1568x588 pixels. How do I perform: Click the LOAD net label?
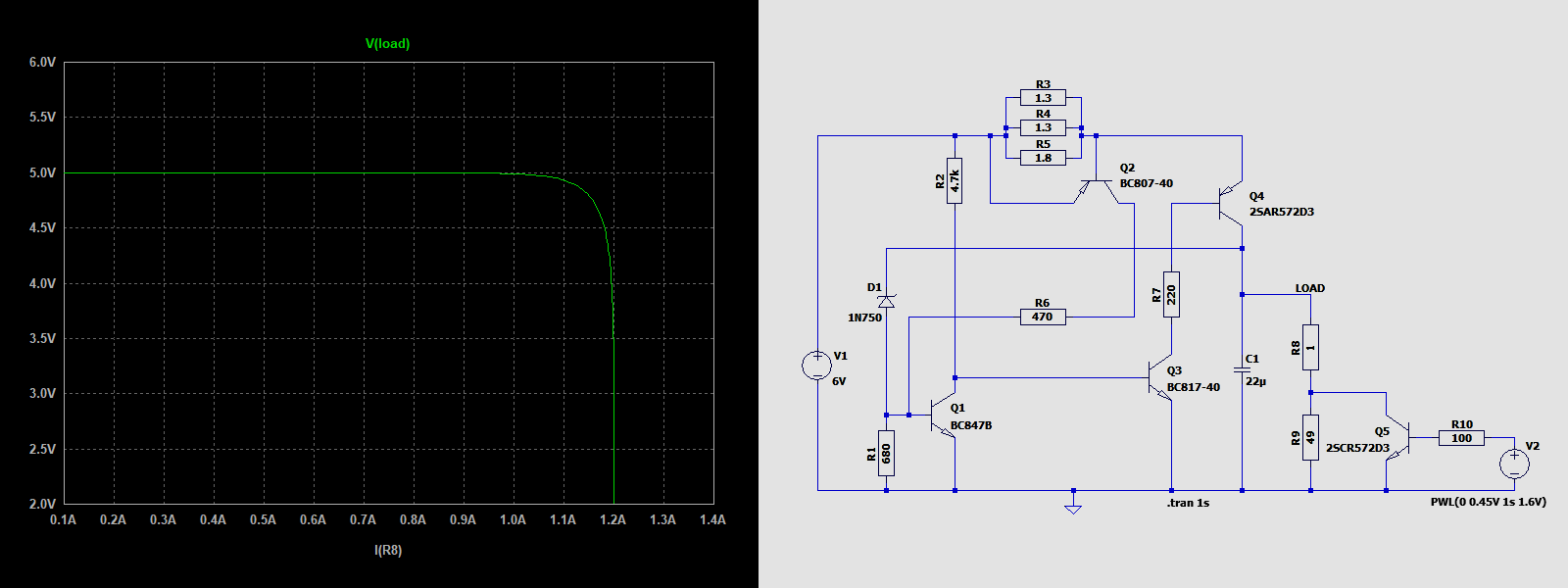click(x=1309, y=288)
